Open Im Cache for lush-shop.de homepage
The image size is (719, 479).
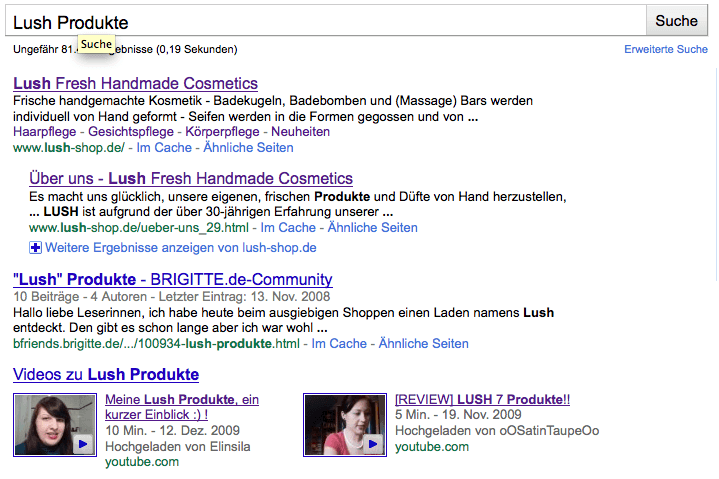coord(164,148)
